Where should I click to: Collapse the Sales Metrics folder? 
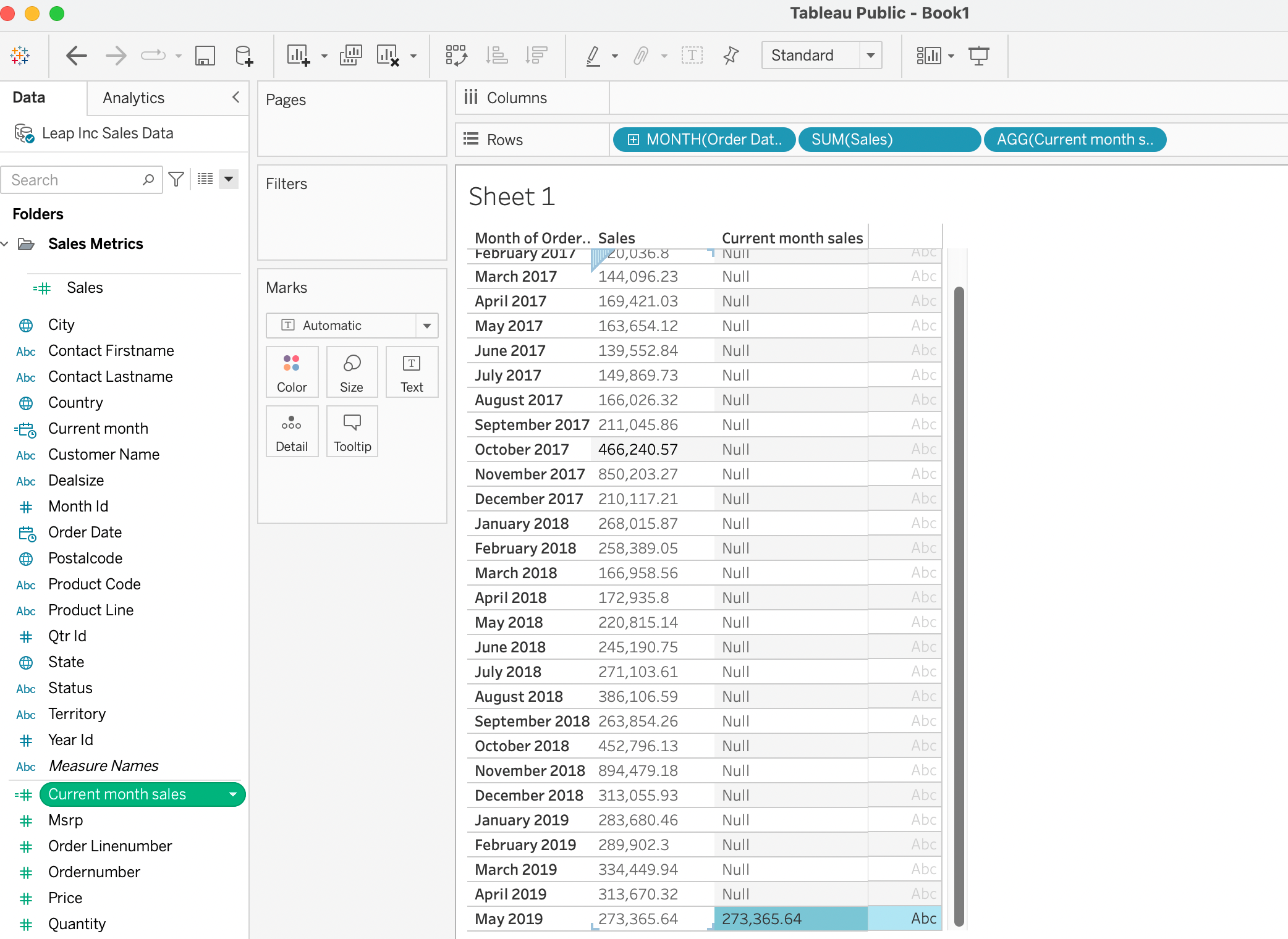pyautogui.click(x=5, y=244)
